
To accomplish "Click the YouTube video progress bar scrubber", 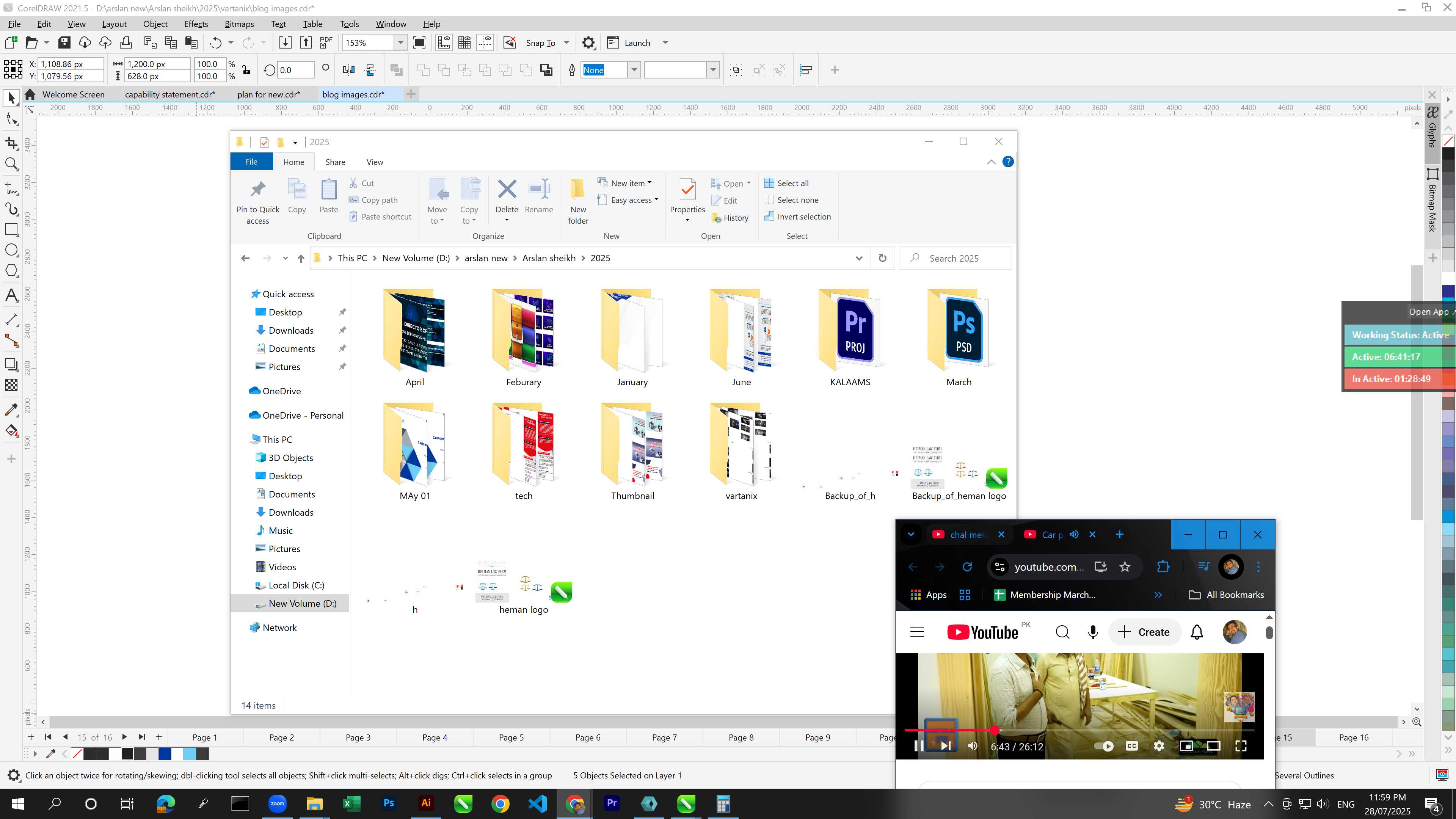I will (995, 730).
